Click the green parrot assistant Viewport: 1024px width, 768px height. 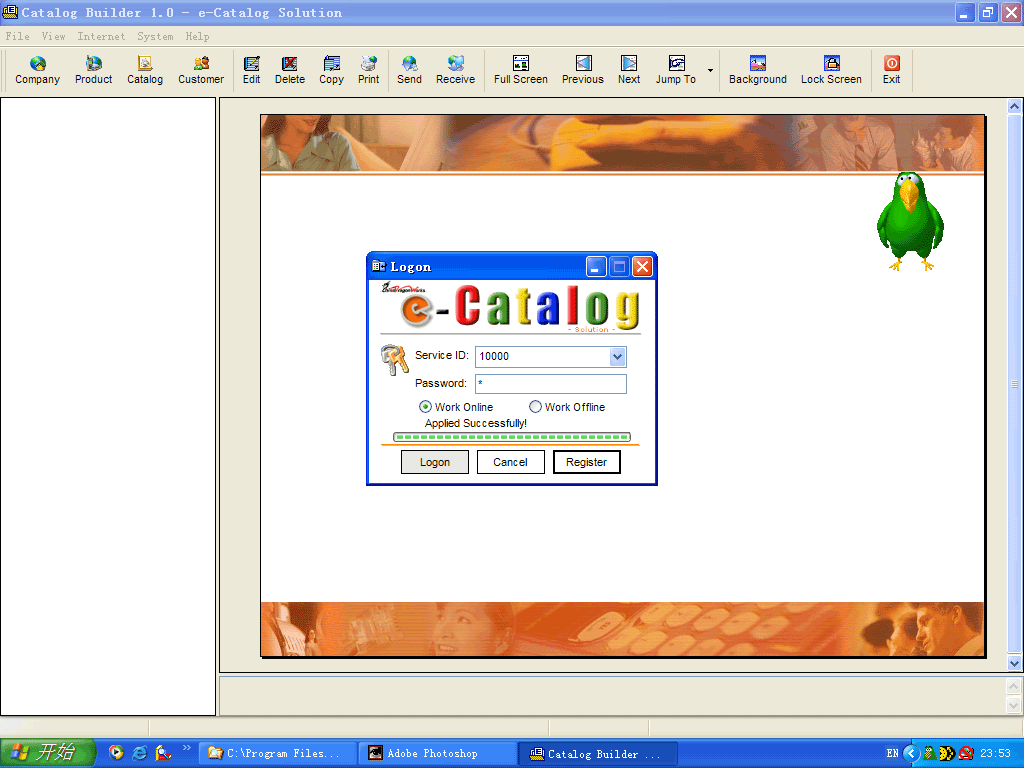point(910,221)
